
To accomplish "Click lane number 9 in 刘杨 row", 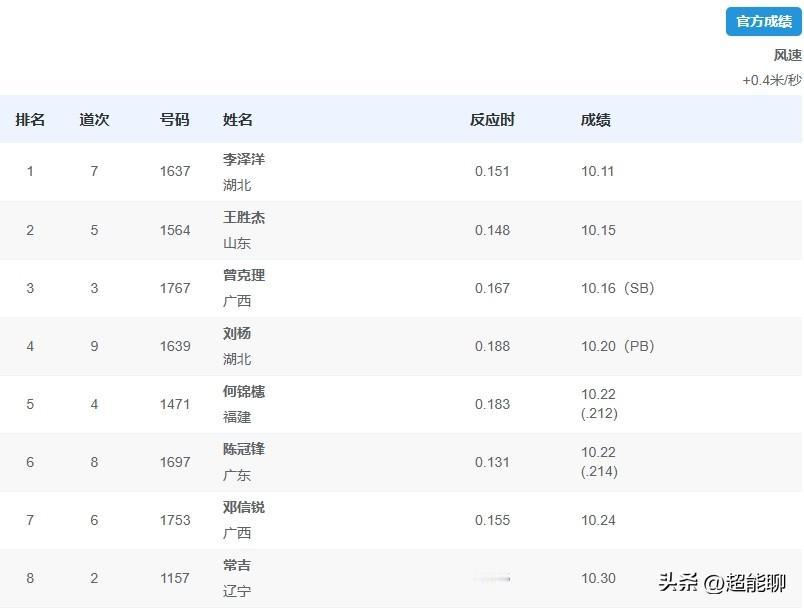I will pos(94,346).
